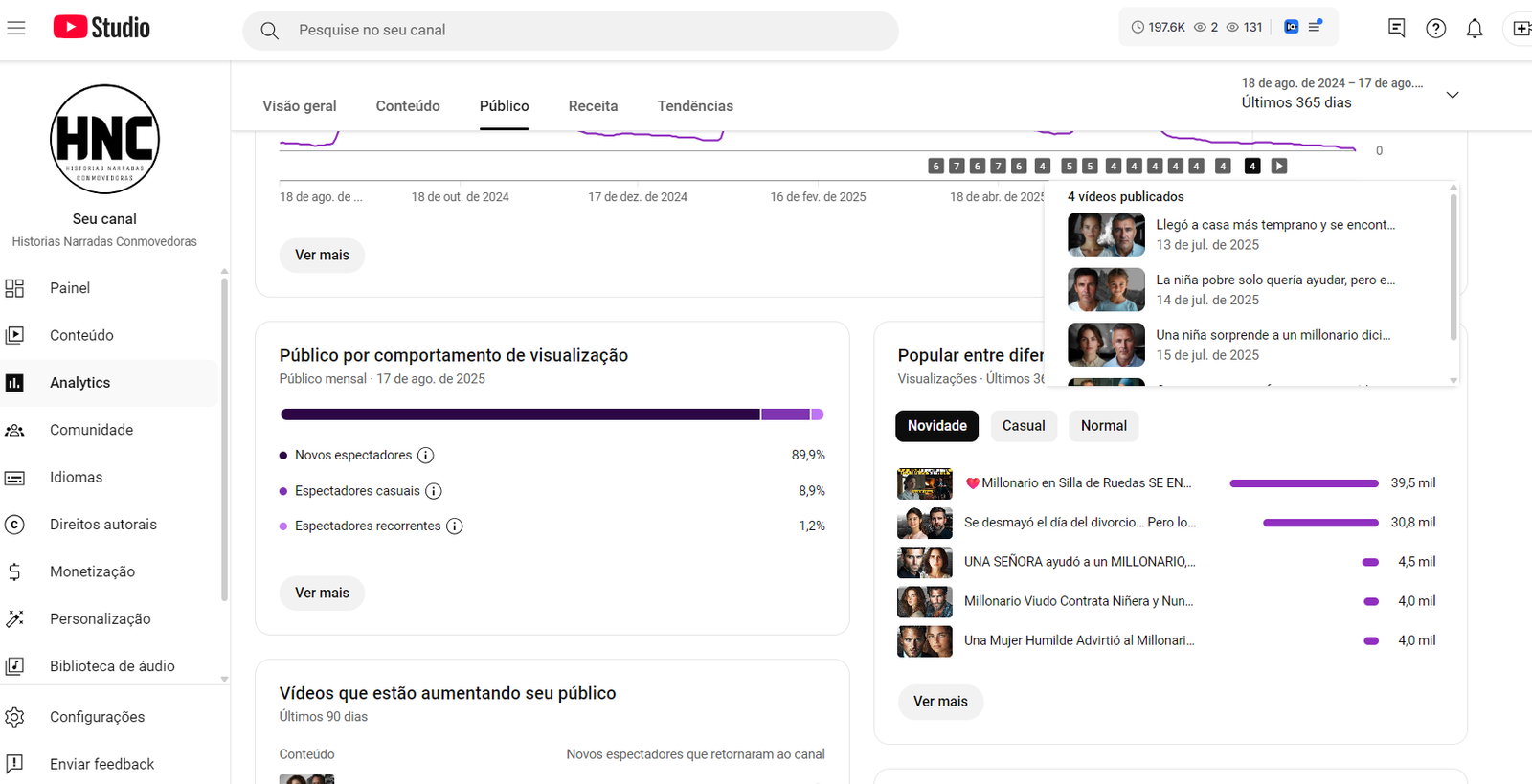Click the 39,5 mil views bar
1532x784 pixels.
pyautogui.click(x=1304, y=483)
